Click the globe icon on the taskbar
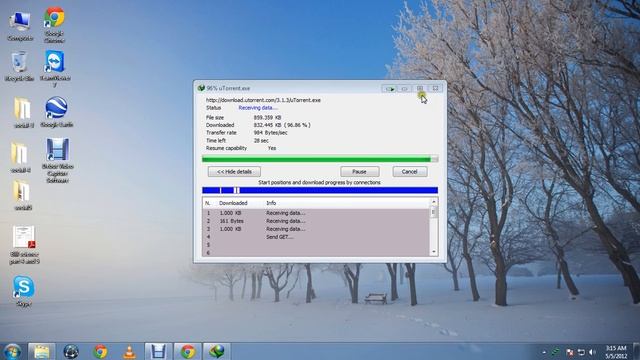Screen dimensions: 640x360 [71, 351]
